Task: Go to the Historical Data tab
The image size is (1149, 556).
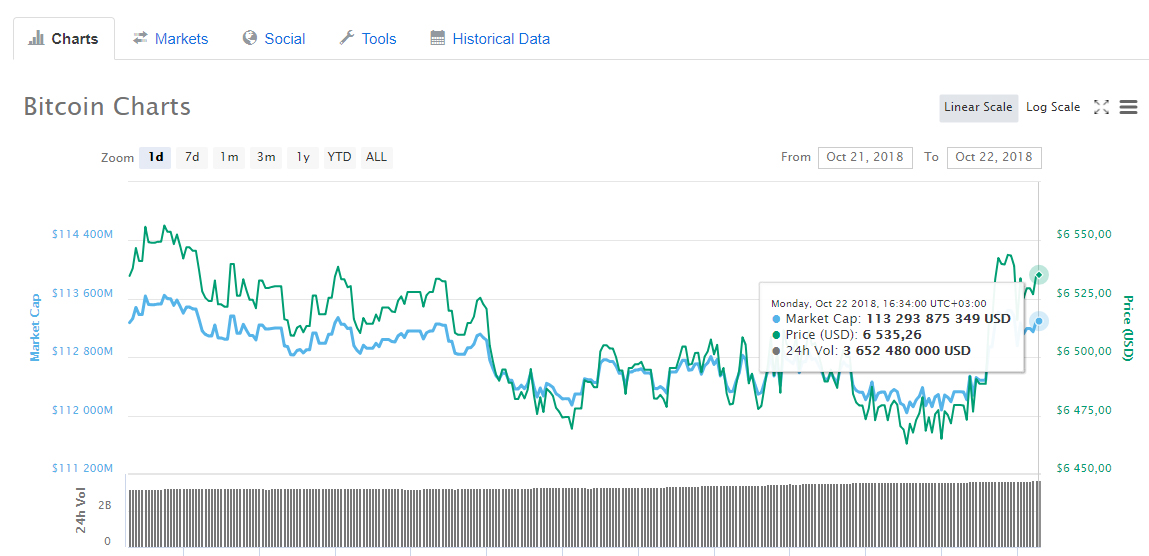Action: coord(489,39)
